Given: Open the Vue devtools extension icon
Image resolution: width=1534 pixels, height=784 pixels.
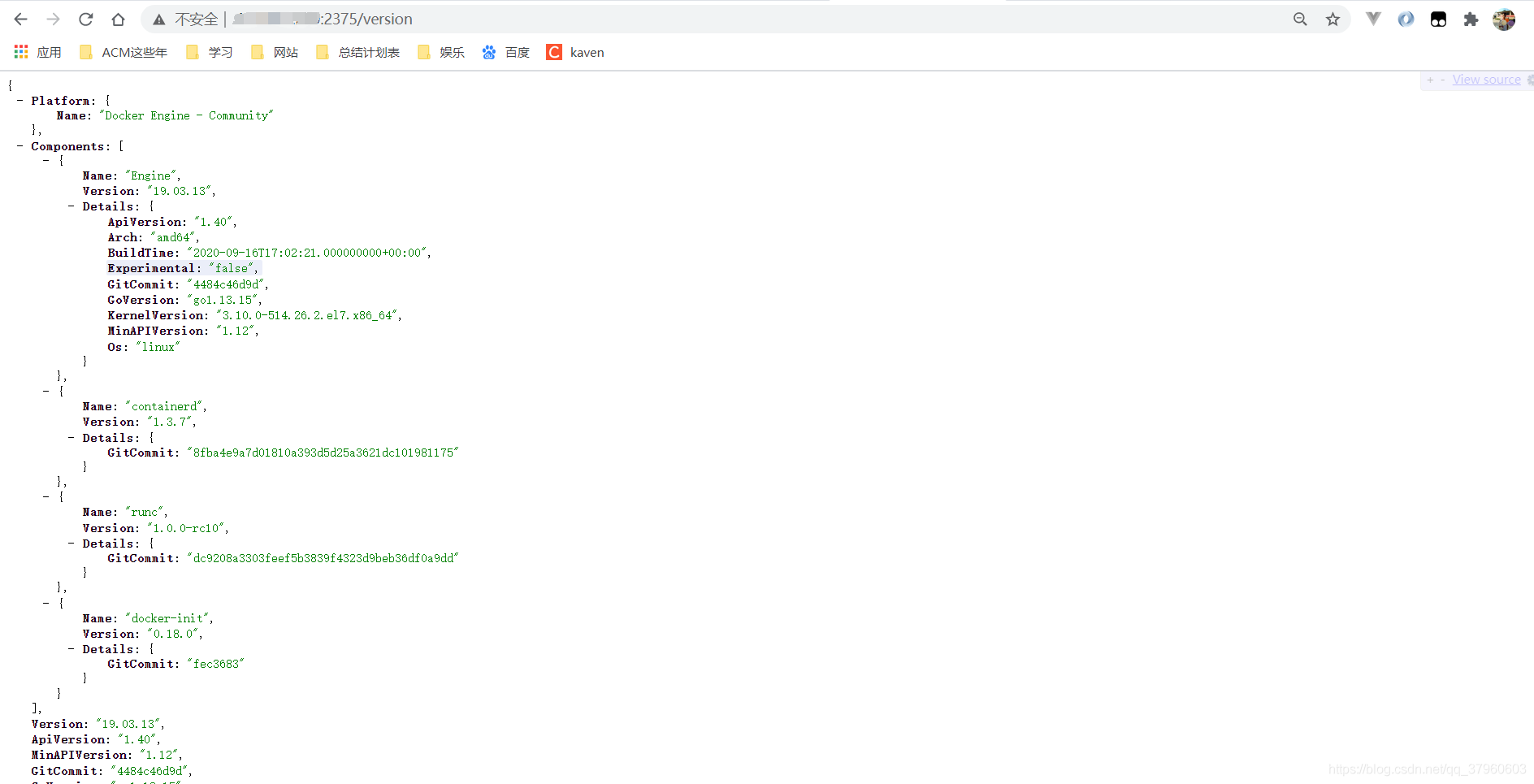Looking at the screenshot, I should [1373, 19].
